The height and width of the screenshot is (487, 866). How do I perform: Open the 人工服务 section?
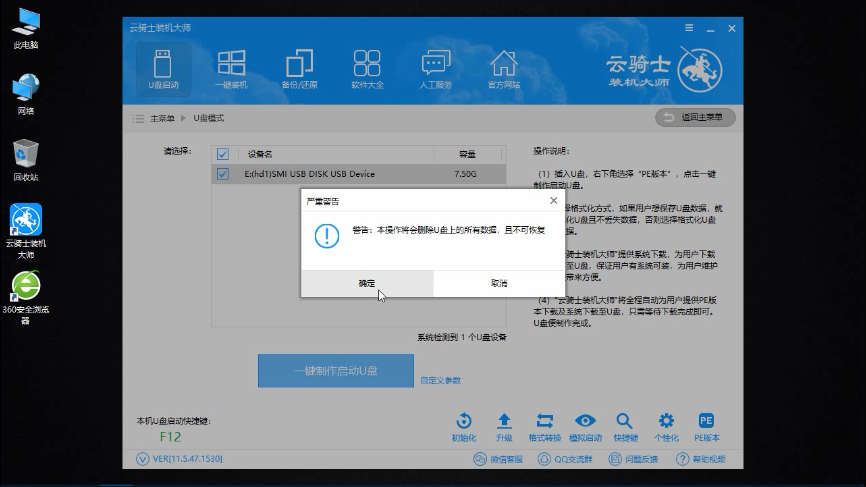point(436,70)
